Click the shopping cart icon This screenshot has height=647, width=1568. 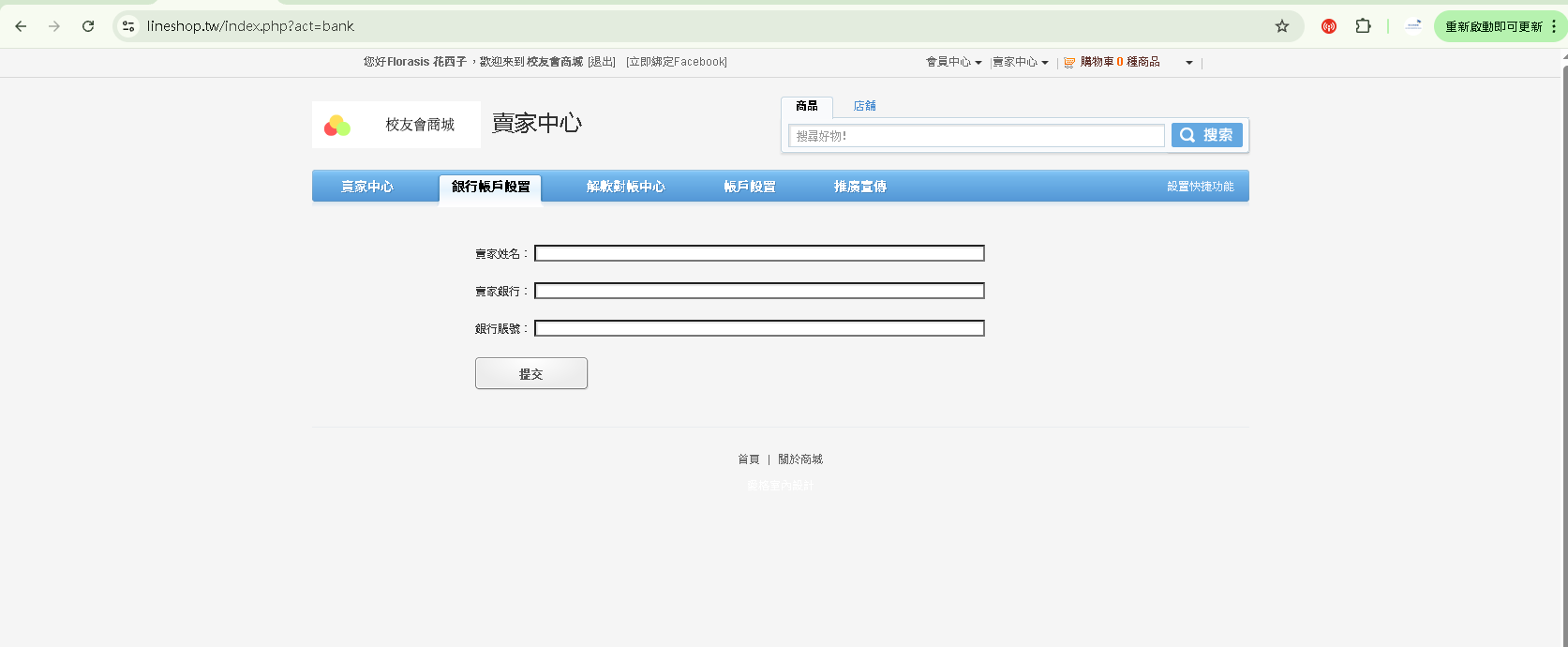click(1069, 62)
